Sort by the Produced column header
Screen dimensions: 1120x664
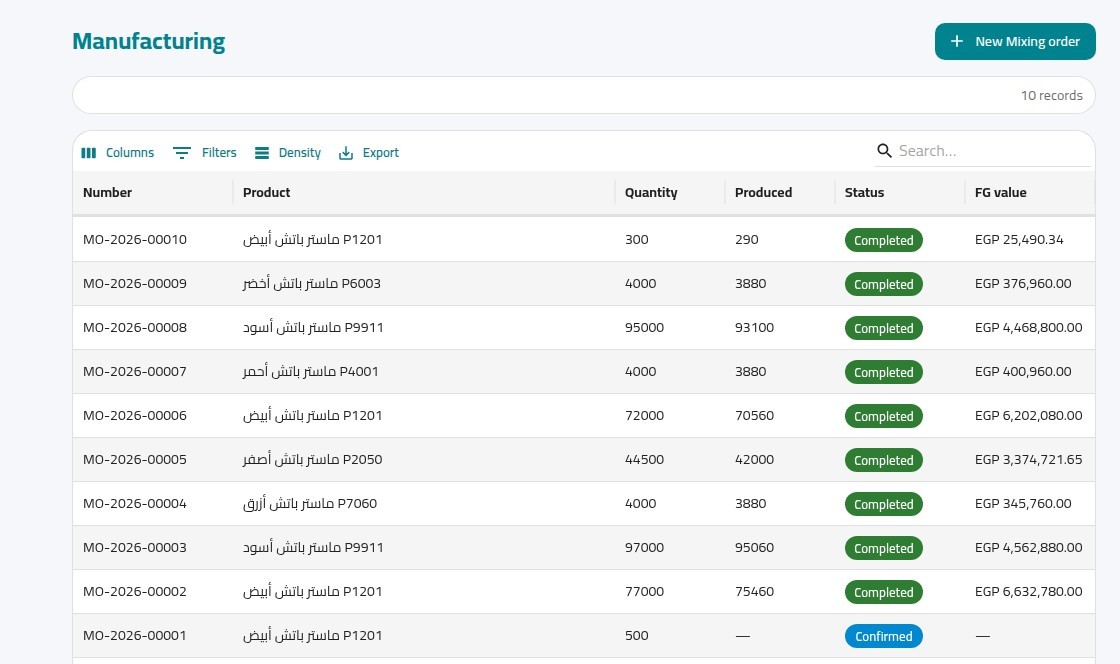763,193
